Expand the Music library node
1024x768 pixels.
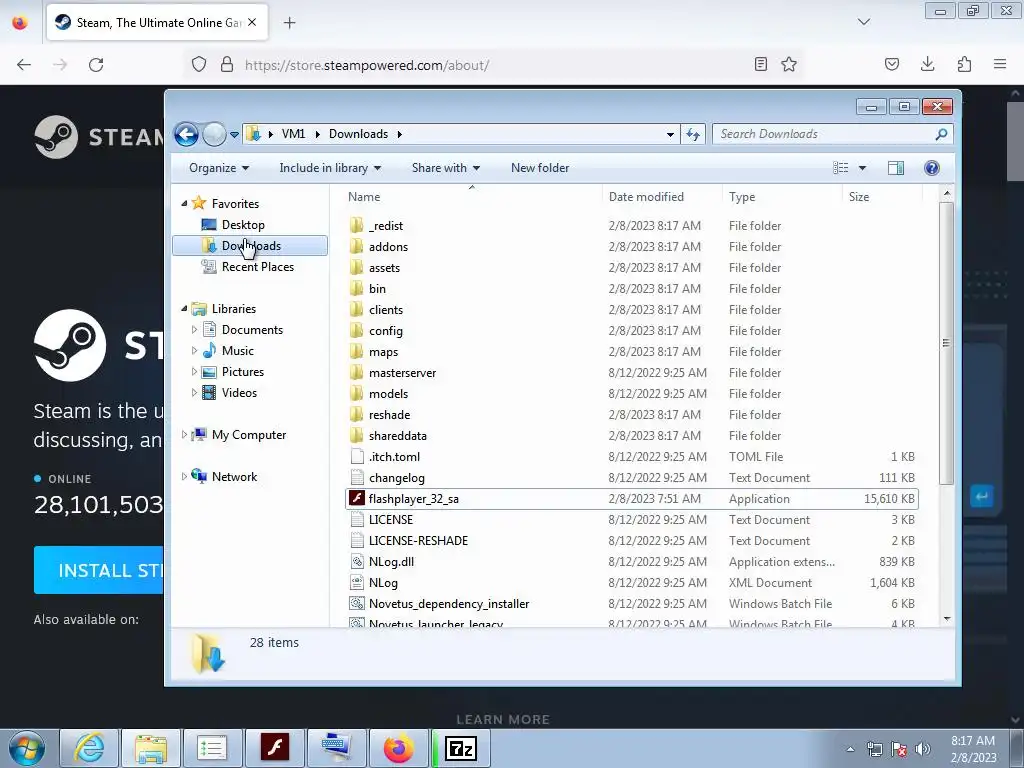point(194,351)
